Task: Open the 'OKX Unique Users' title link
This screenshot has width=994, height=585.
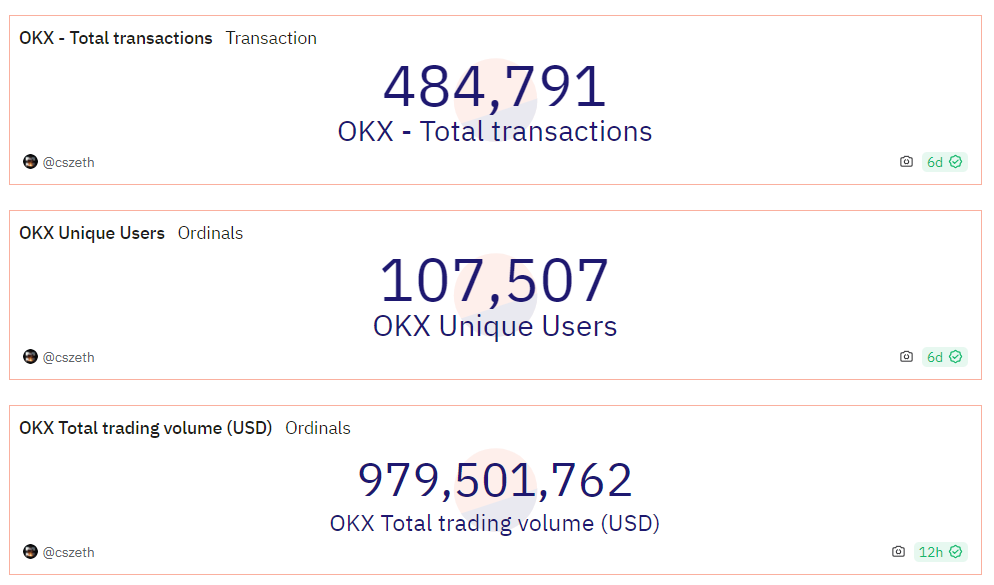Action: point(92,233)
